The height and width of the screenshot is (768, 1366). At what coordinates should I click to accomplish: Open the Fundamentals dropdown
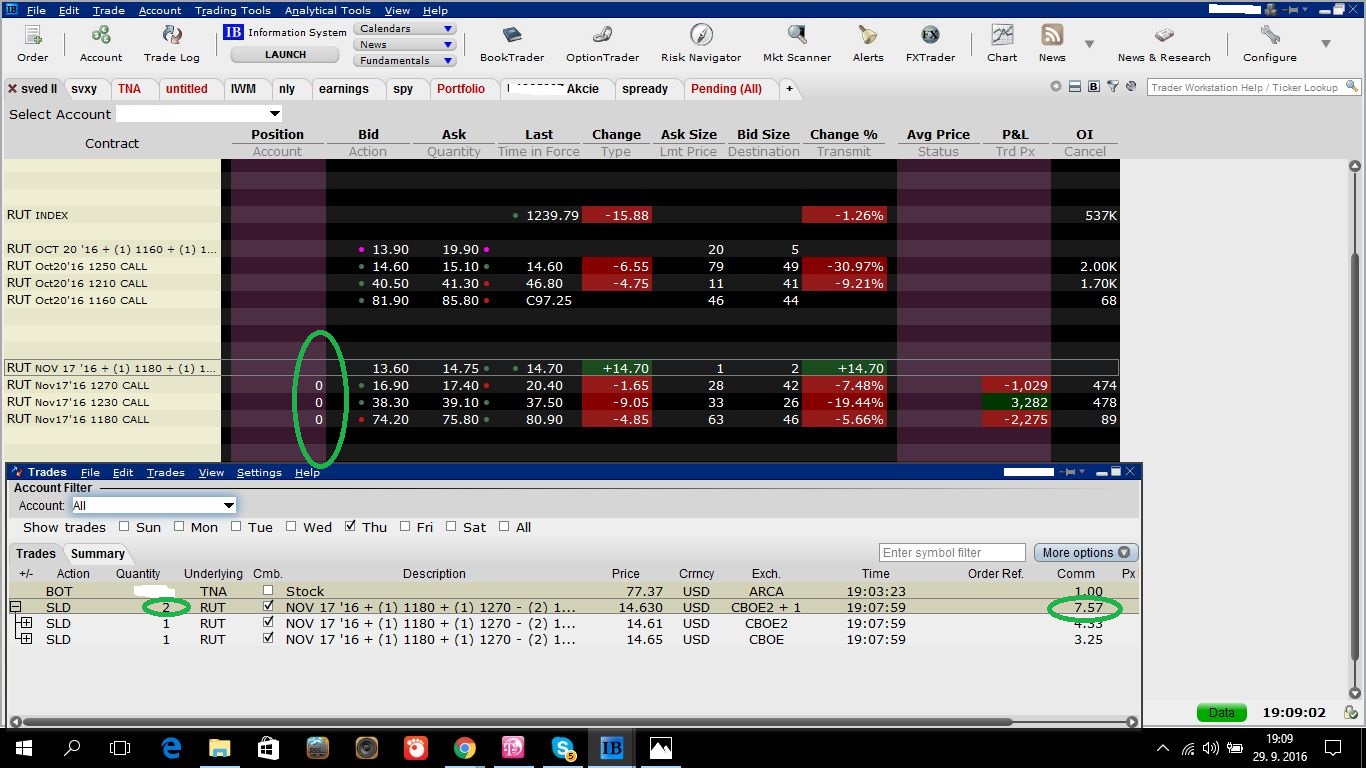click(x=405, y=61)
